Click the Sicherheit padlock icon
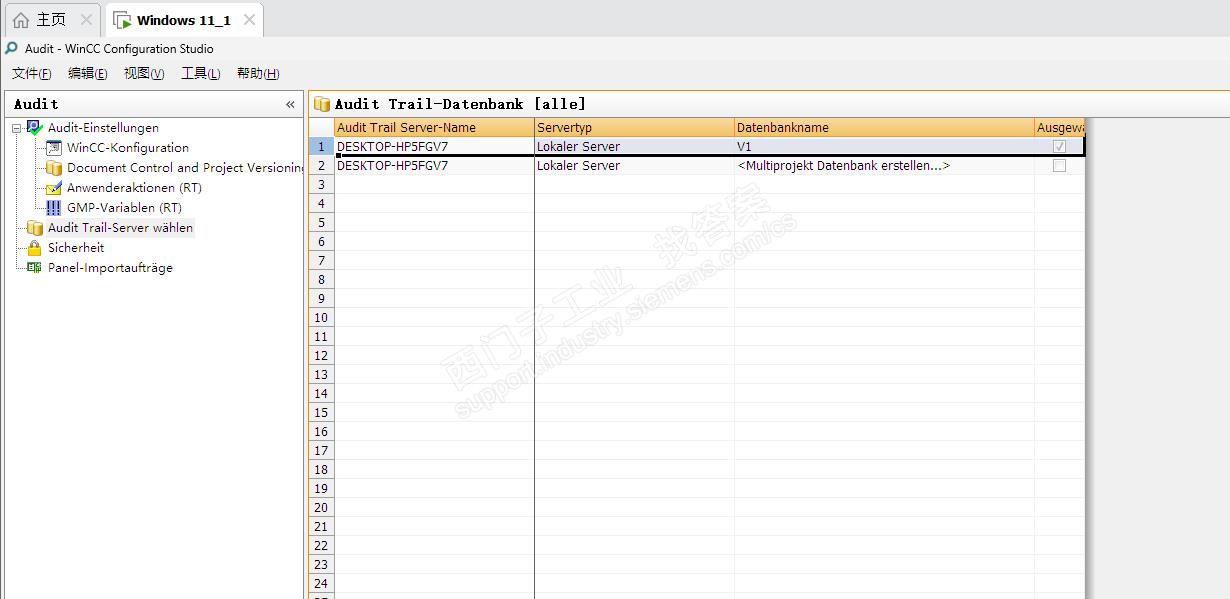The height and width of the screenshot is (599, 1230). click(35, 248)
